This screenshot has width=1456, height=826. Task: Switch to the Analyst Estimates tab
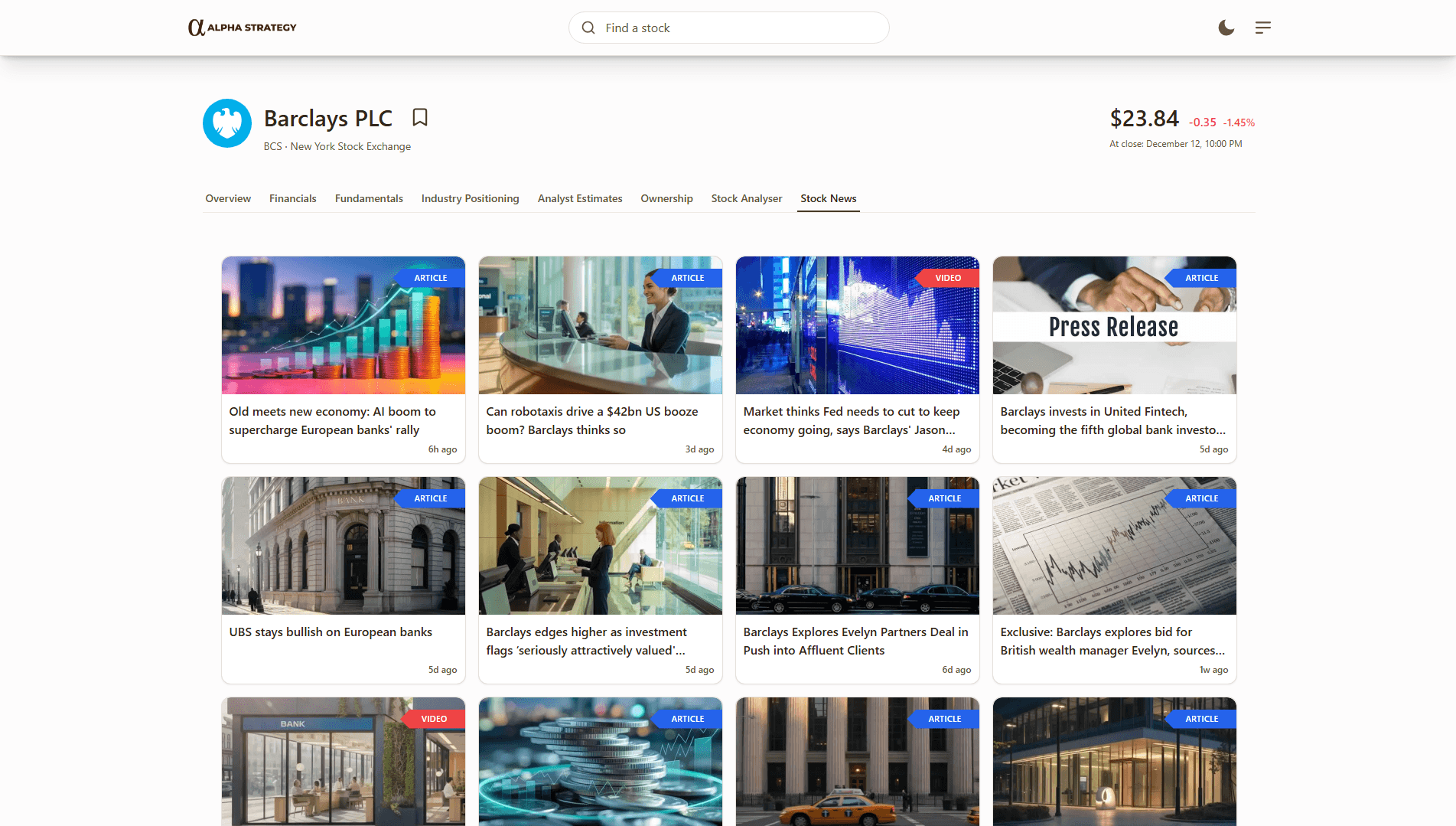coord(579,198)
